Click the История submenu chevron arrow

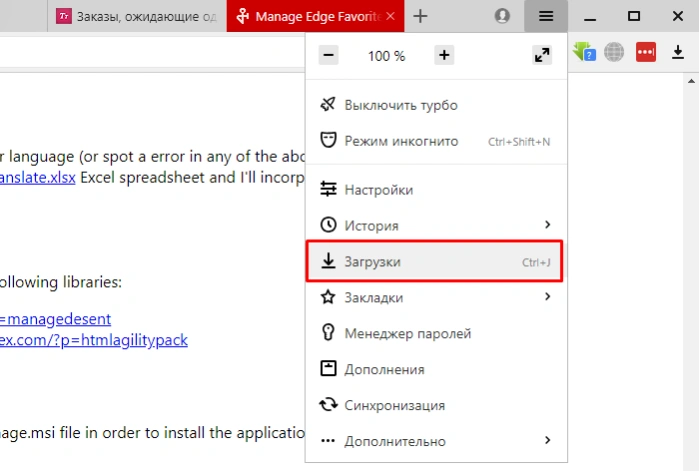coord(548,225)
